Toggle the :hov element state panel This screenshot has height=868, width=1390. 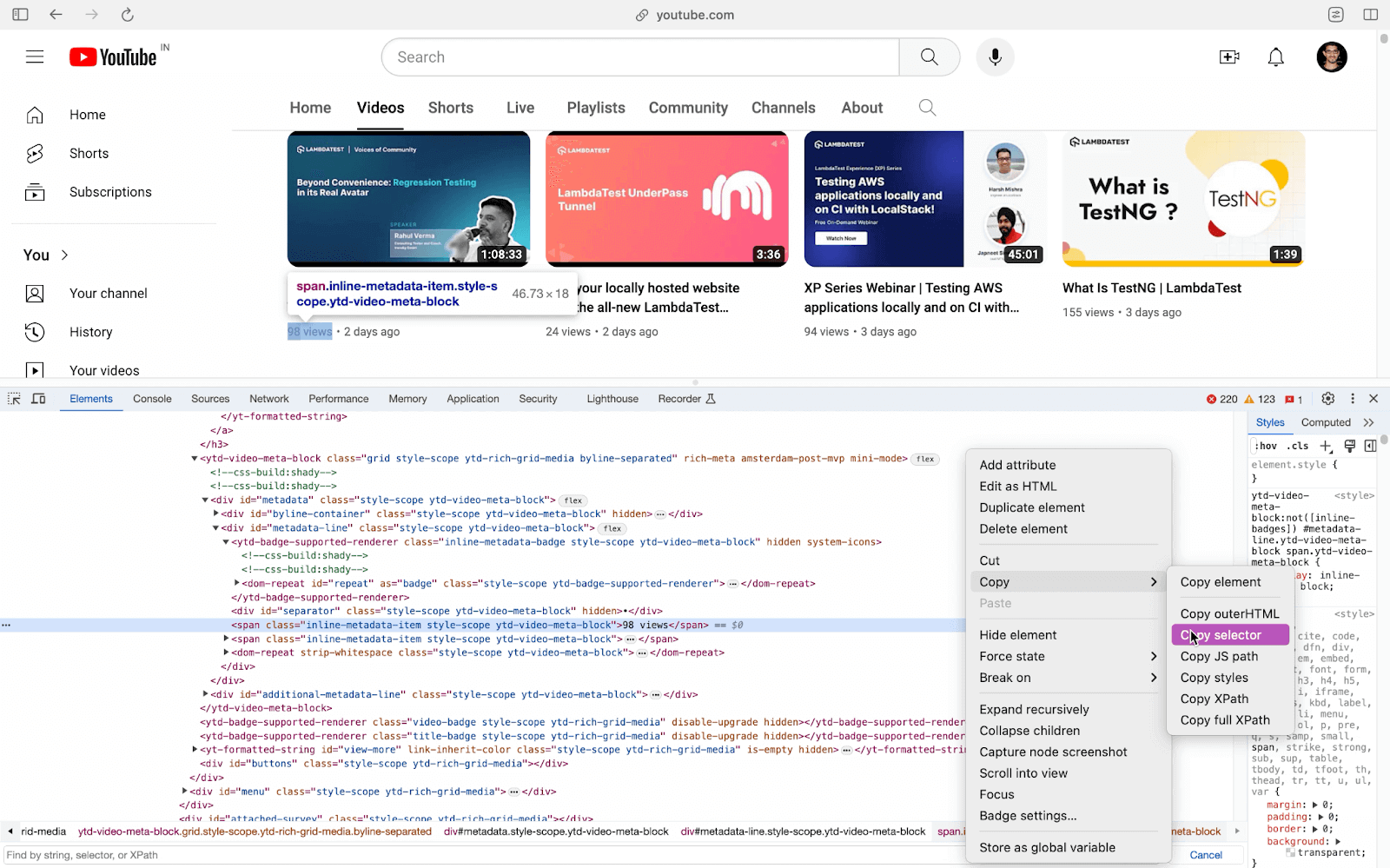1266,446
